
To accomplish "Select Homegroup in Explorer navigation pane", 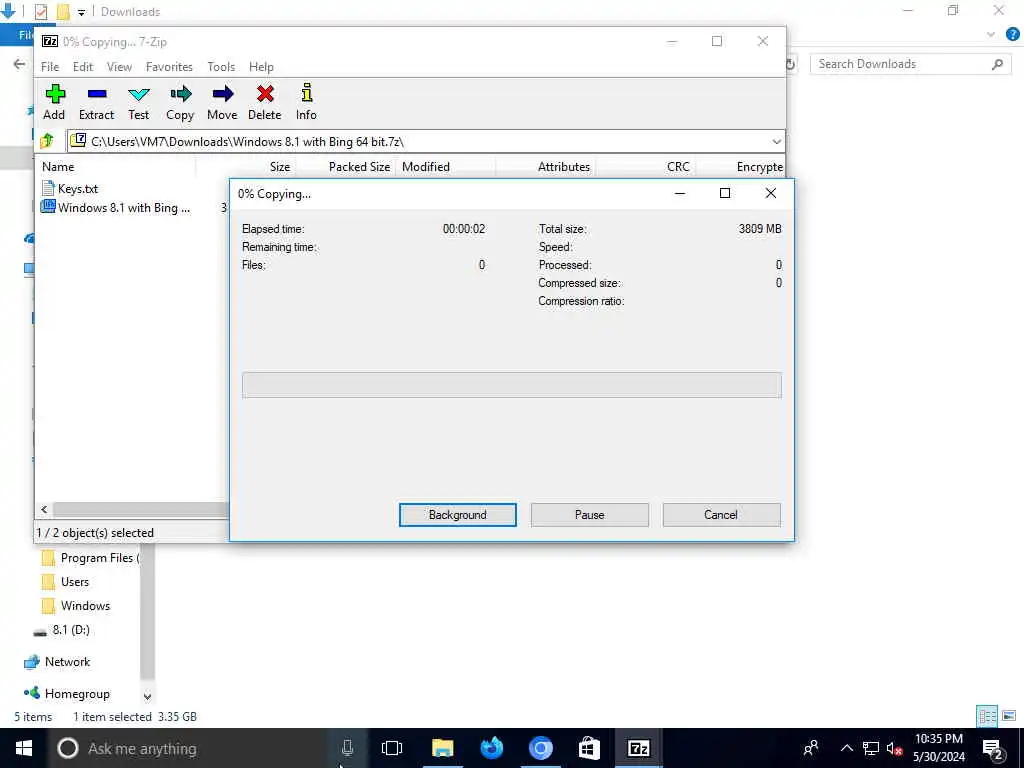I will click(x=67, y=694).
